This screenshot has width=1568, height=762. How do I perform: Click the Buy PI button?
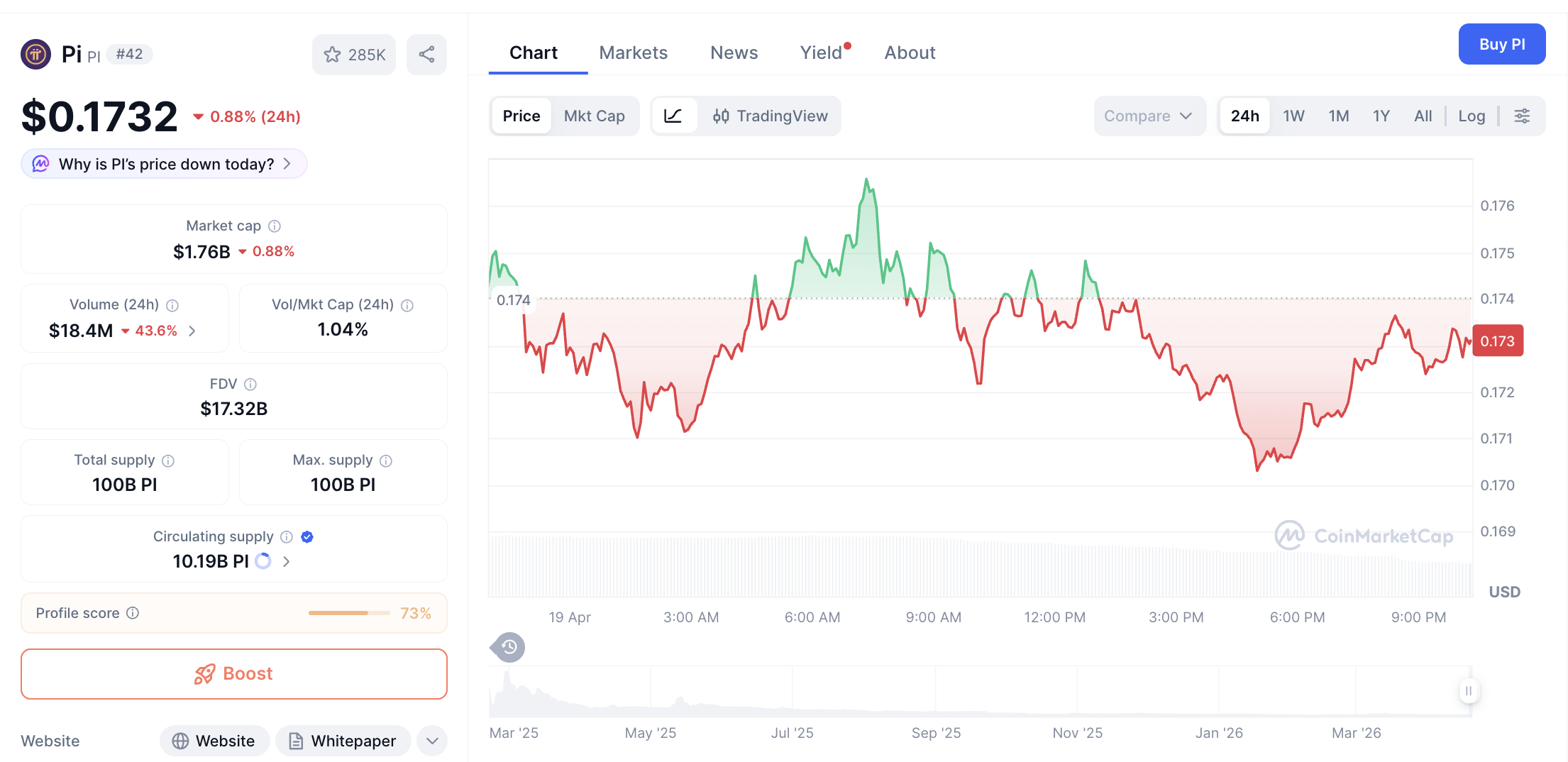pos(1502,44)
